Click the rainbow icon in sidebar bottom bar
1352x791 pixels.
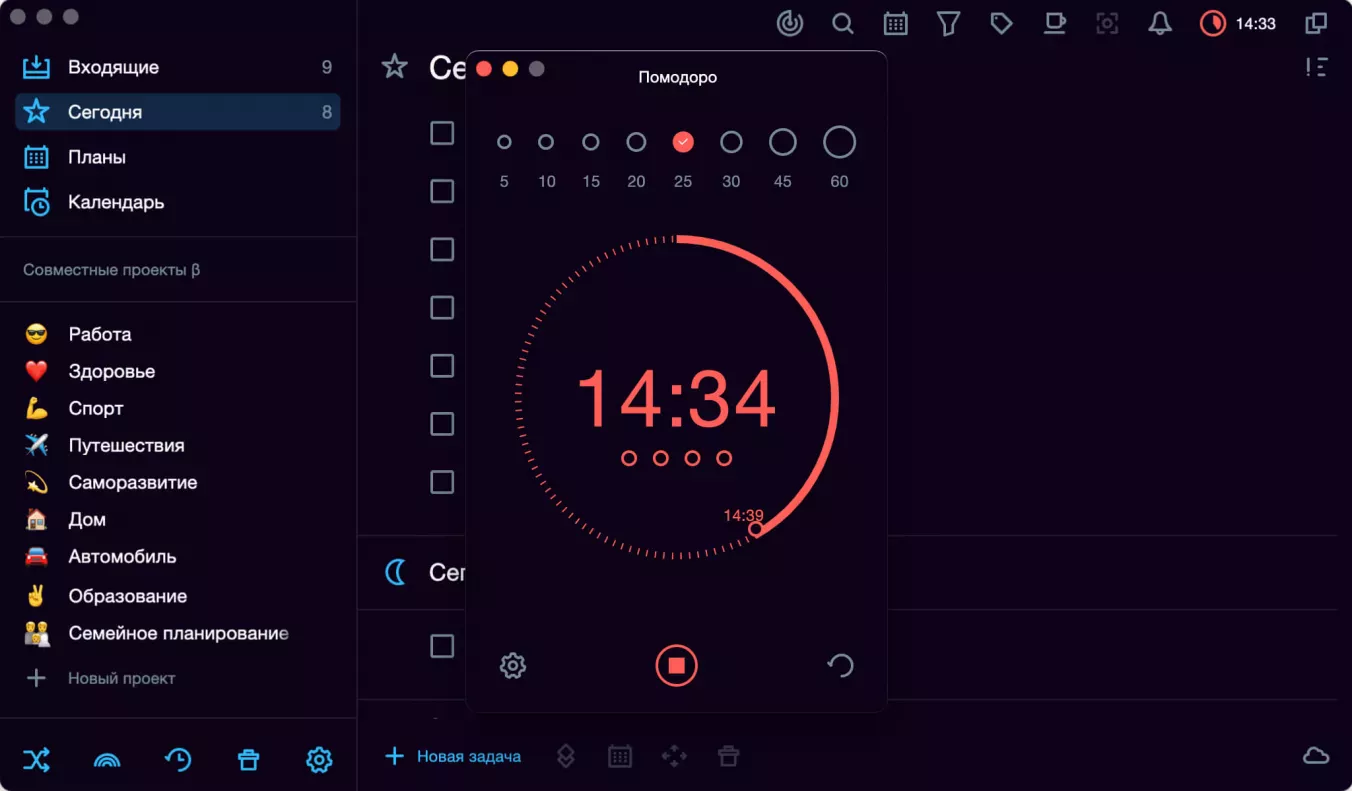pos(107,761)
